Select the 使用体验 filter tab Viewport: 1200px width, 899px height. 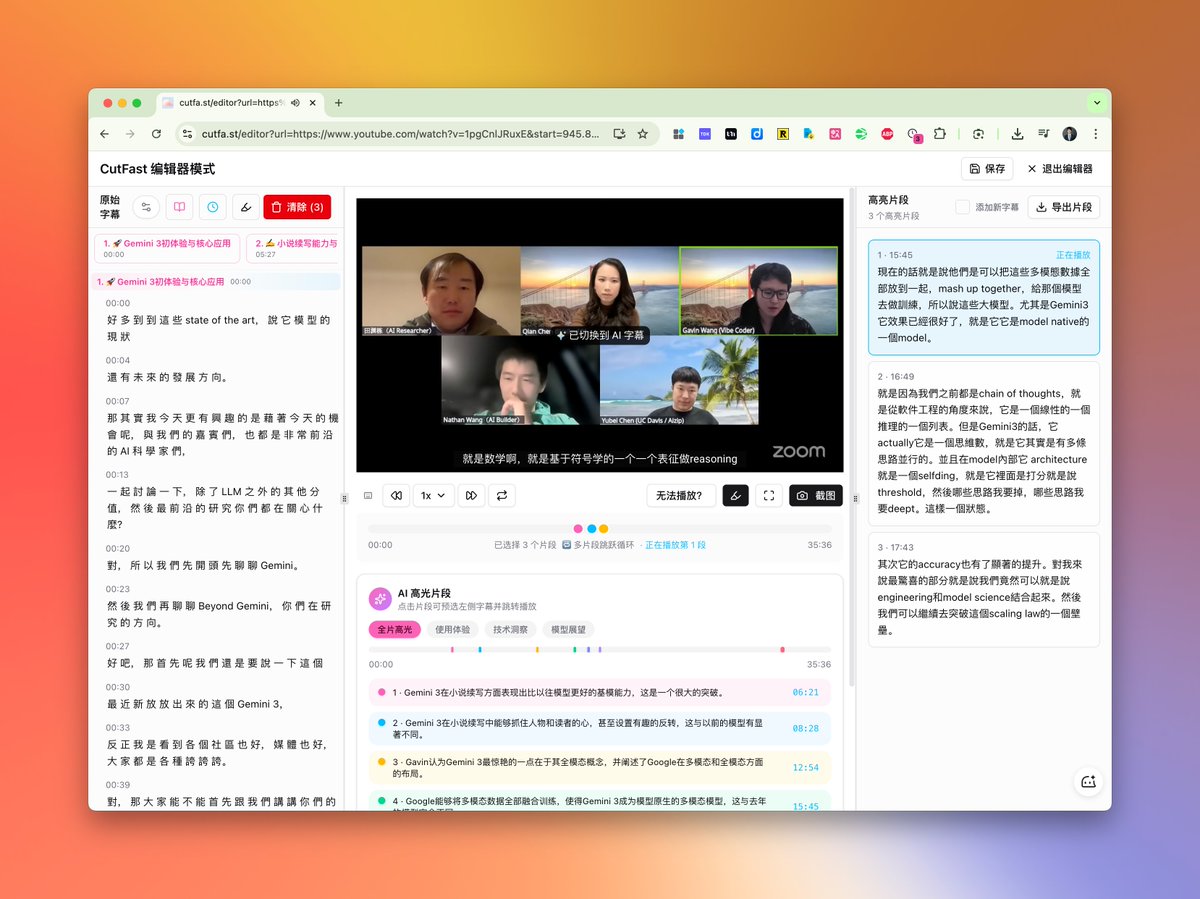tap(451, 630)
